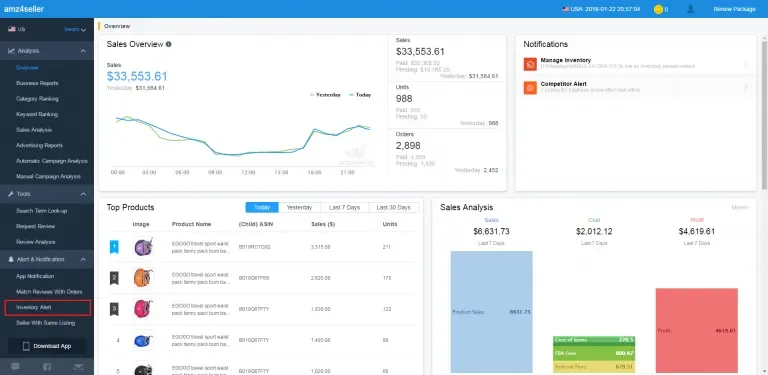Viewport: 768px width, 375px height.
Task: Click the Download App button
Action: click(47, 346)
